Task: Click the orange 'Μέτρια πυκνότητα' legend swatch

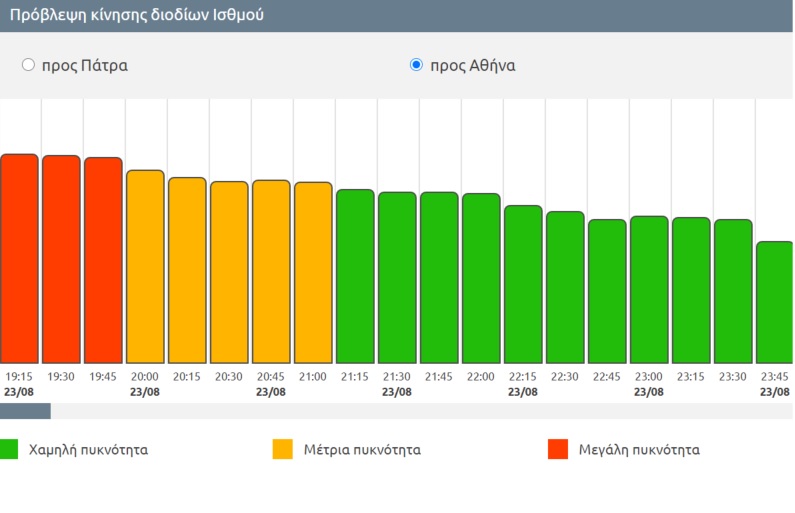Action: click(x=283, y=449)
